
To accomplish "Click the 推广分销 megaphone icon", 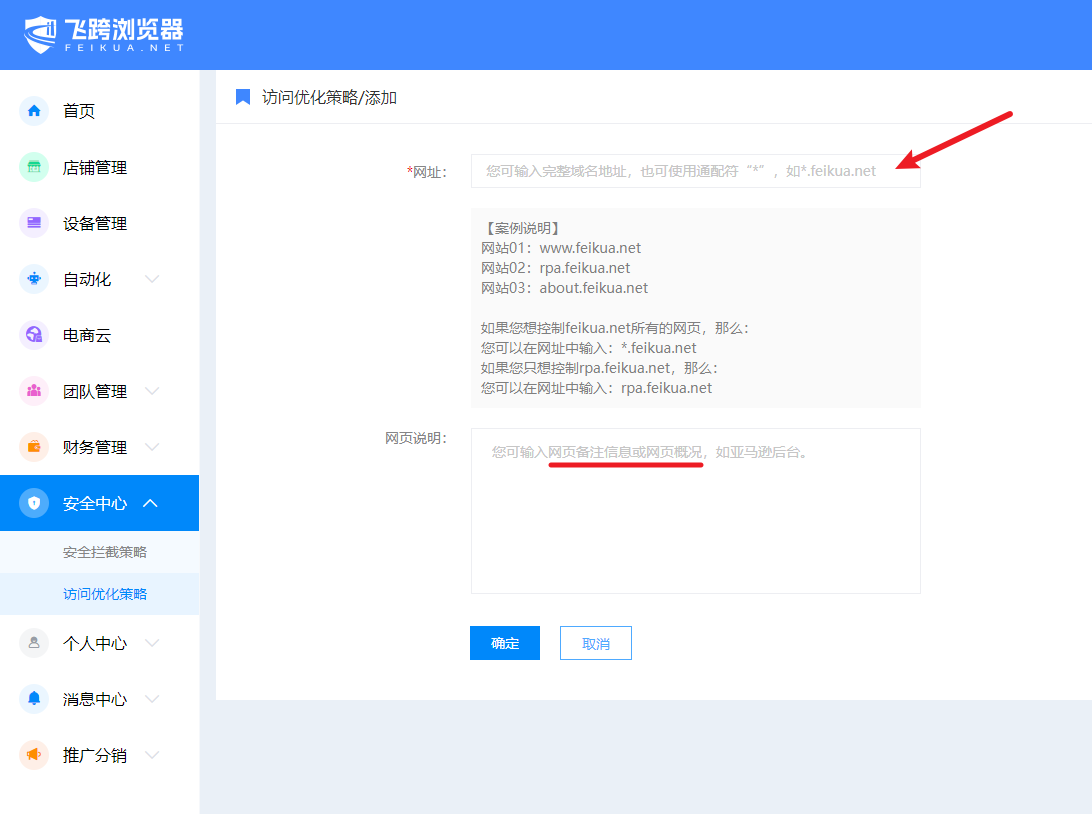I will coord(34,755).
